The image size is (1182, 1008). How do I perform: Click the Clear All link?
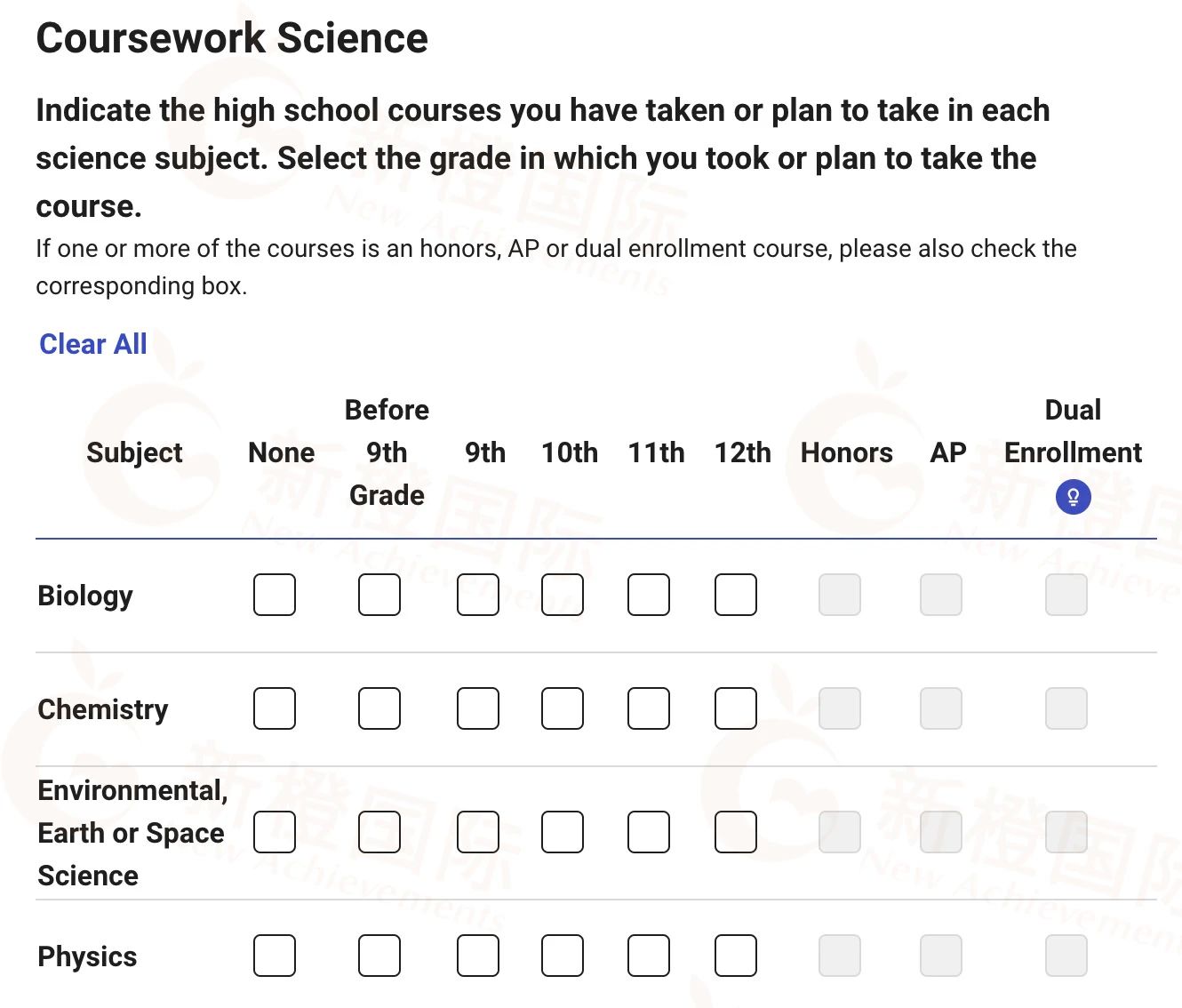coord(93,344)
